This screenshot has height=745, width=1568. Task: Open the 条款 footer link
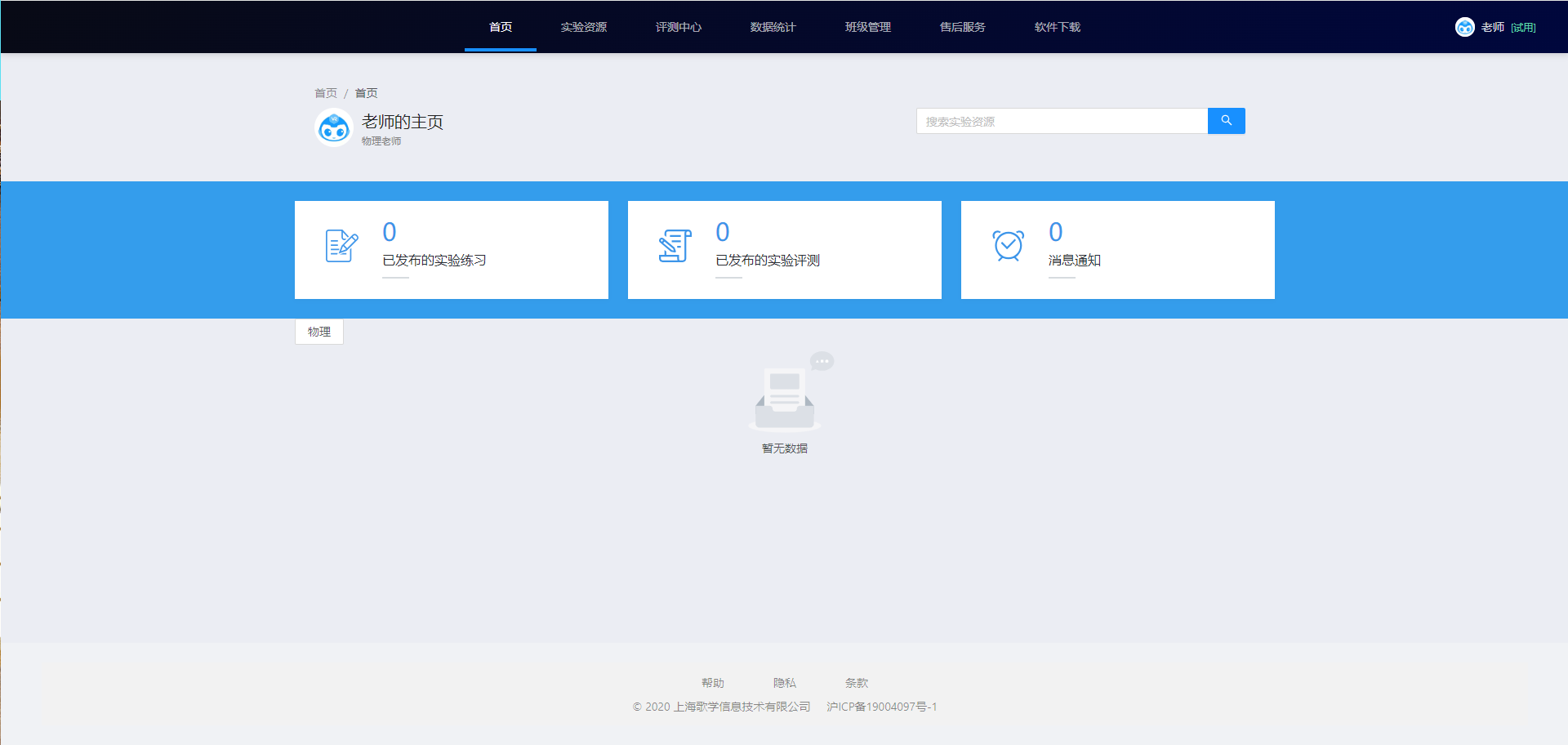[856, 683]
